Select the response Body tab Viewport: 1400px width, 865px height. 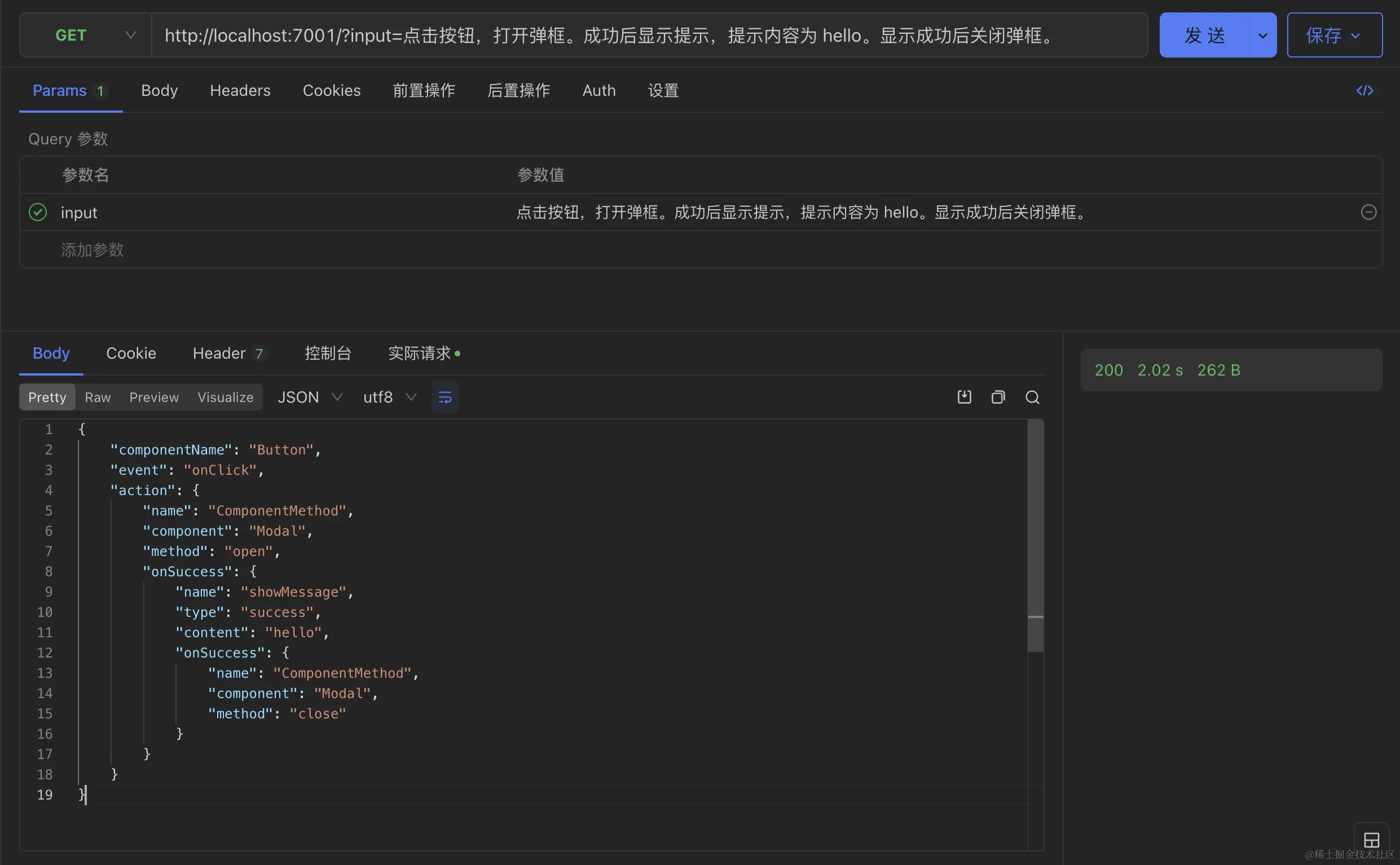pyautogui.click(x=51, y=353)
